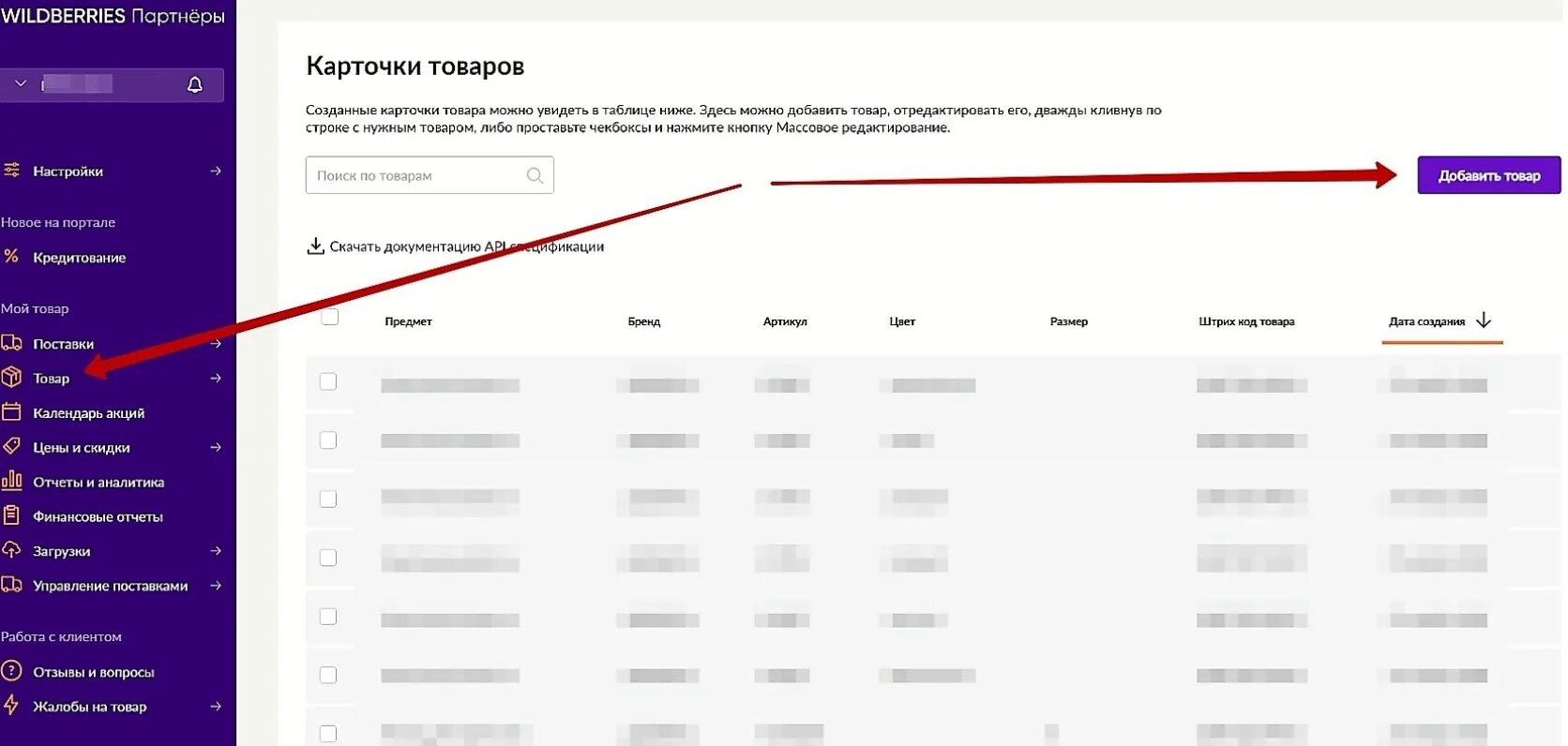1568x746 pixels.
Task: Click the Размер column header
Action: point(1069,321)
